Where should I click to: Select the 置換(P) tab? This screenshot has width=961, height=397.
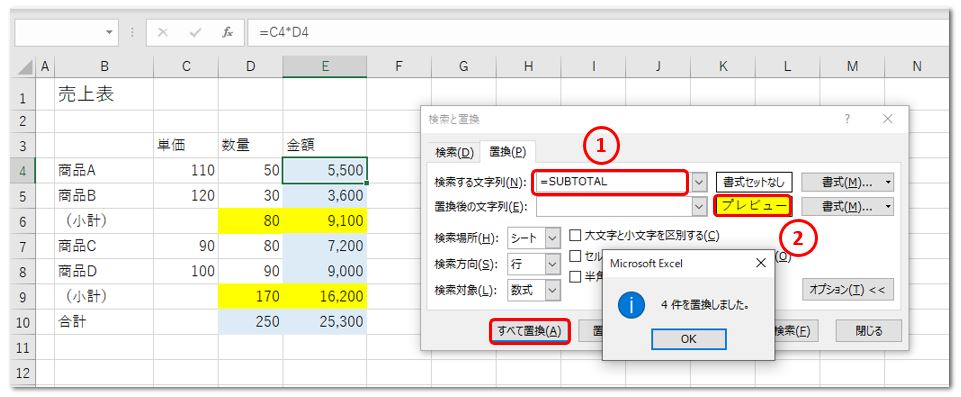(507, 151)
